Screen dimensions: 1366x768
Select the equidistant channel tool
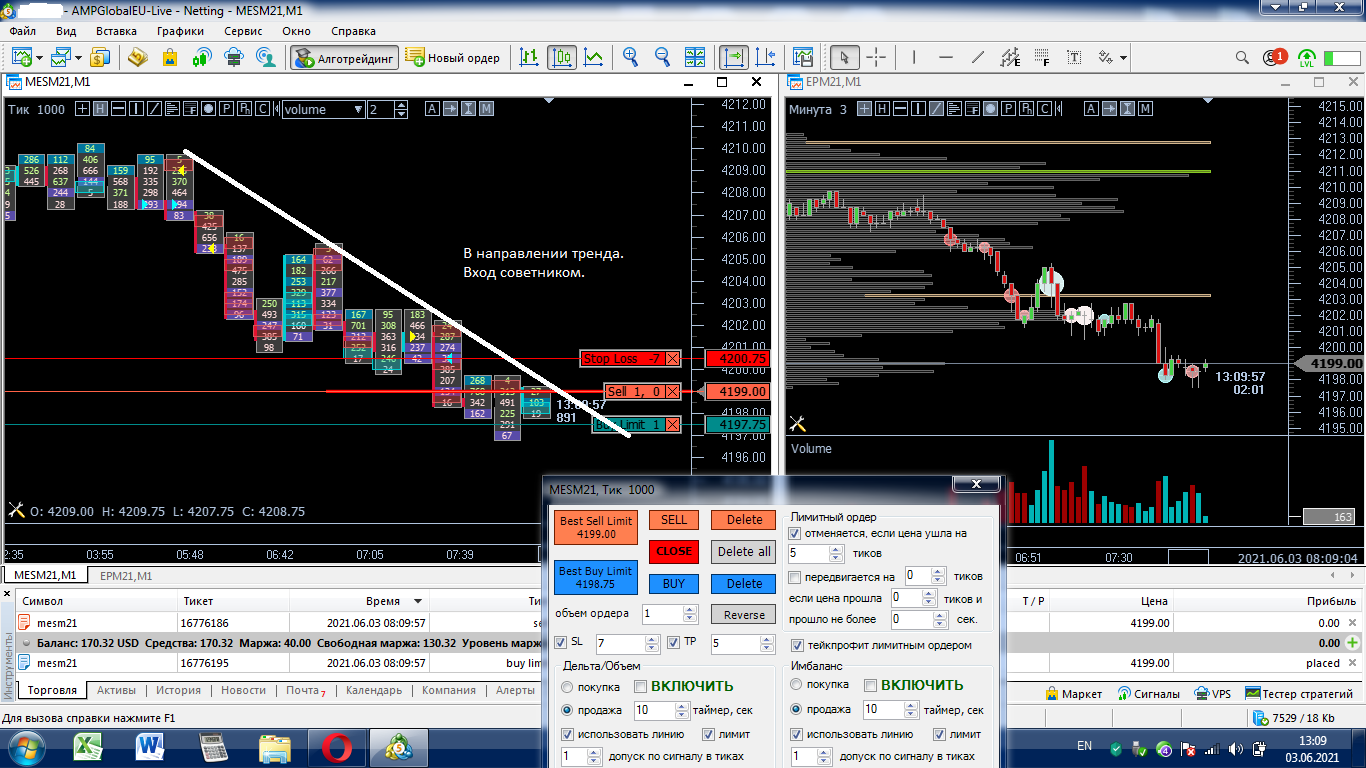1010,57
